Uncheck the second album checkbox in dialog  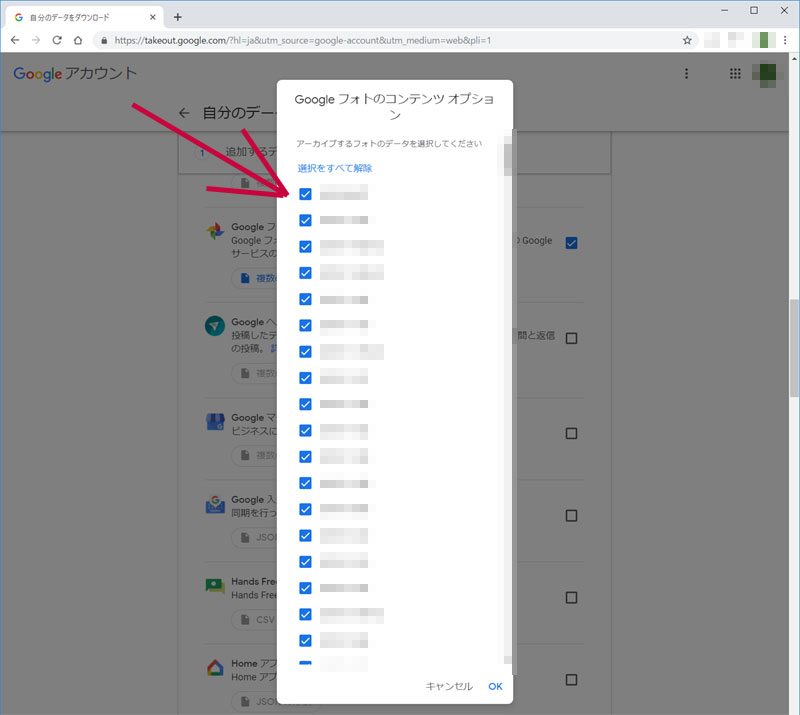(x=305, y=220)
